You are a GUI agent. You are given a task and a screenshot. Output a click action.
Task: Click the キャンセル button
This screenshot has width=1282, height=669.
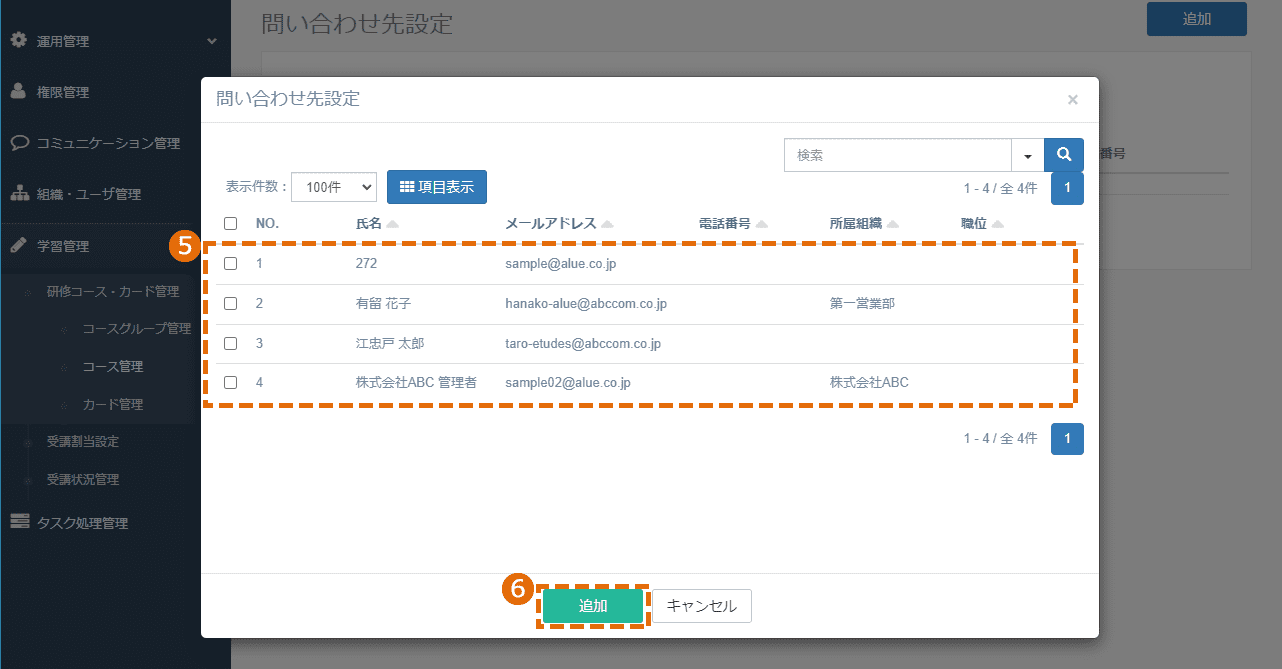(702, 606)
